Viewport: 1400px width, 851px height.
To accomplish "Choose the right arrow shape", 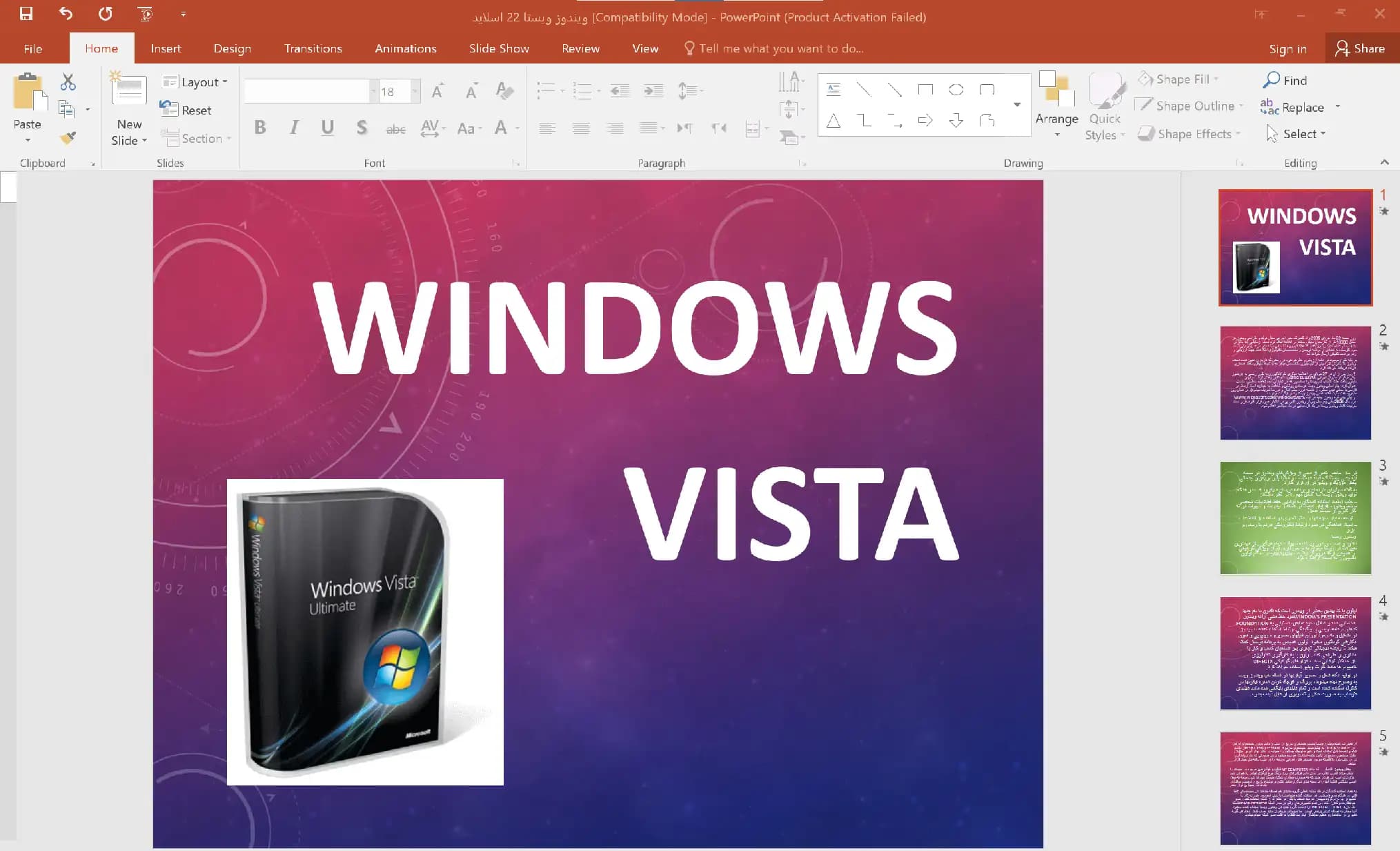I will coord(925,121).
